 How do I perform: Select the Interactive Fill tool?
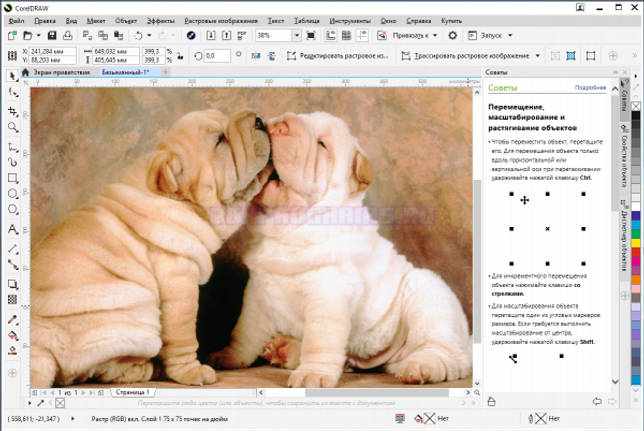[13, 335]
